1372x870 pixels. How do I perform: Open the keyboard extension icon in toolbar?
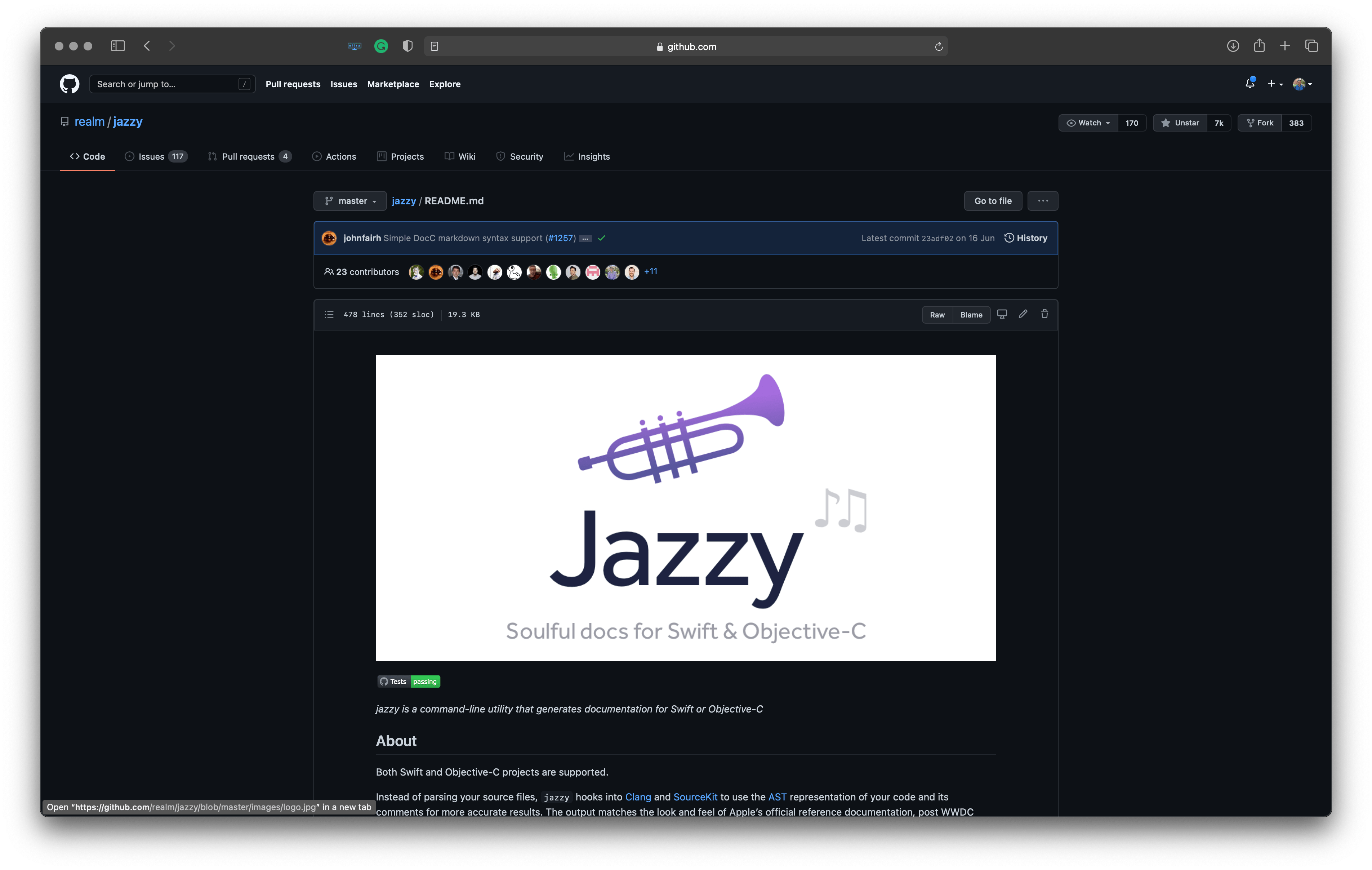[x=355, y=46]
